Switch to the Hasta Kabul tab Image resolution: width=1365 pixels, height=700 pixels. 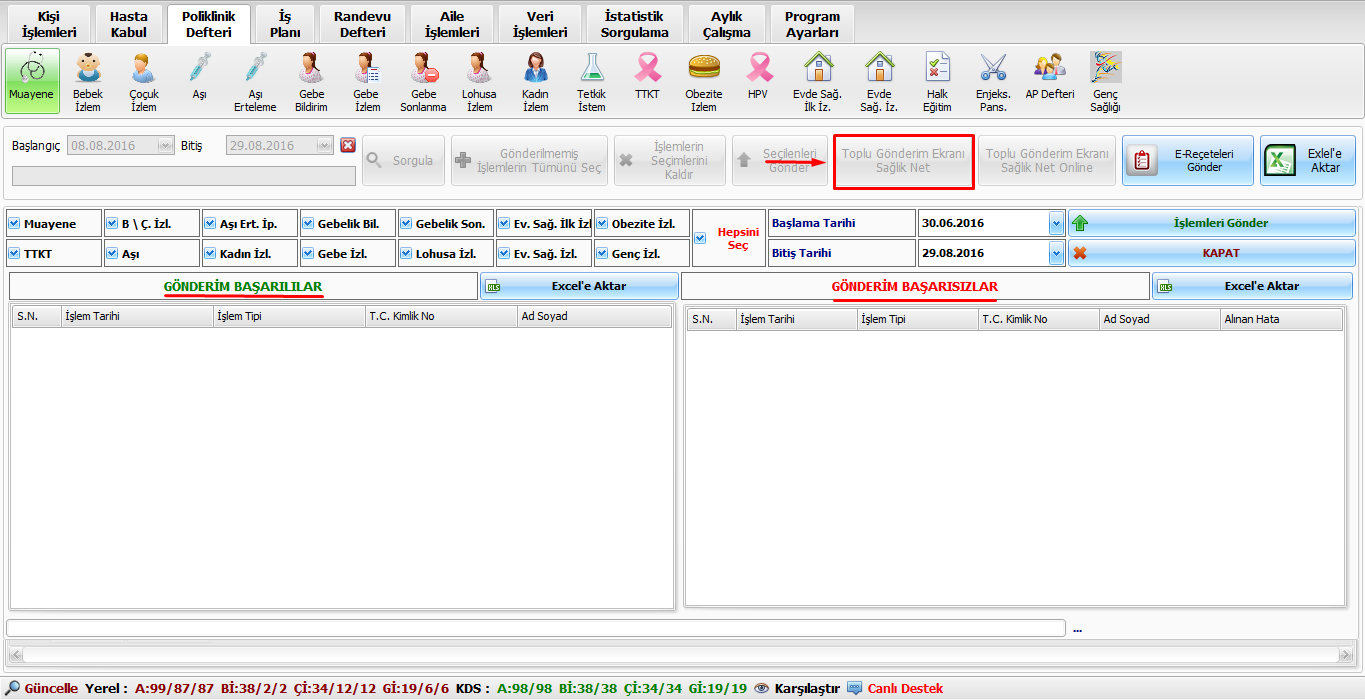(x=128, y=25)
